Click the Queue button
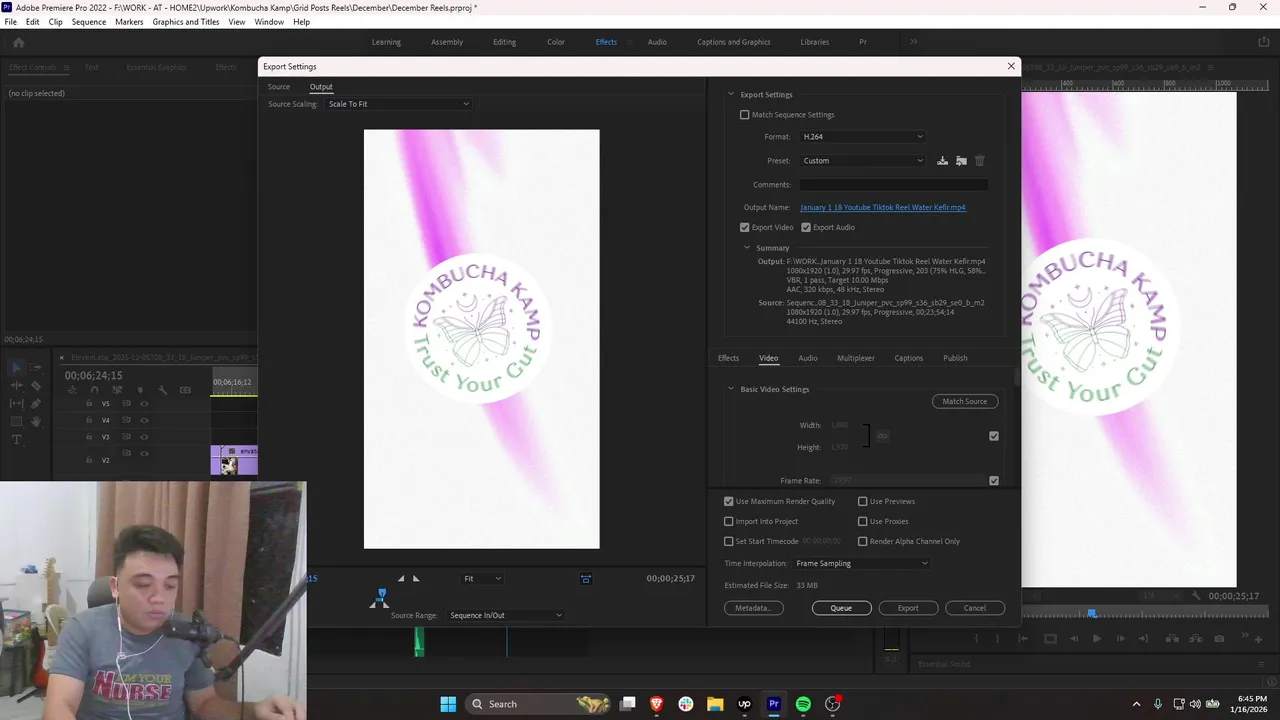 click(x=841, y=608)
